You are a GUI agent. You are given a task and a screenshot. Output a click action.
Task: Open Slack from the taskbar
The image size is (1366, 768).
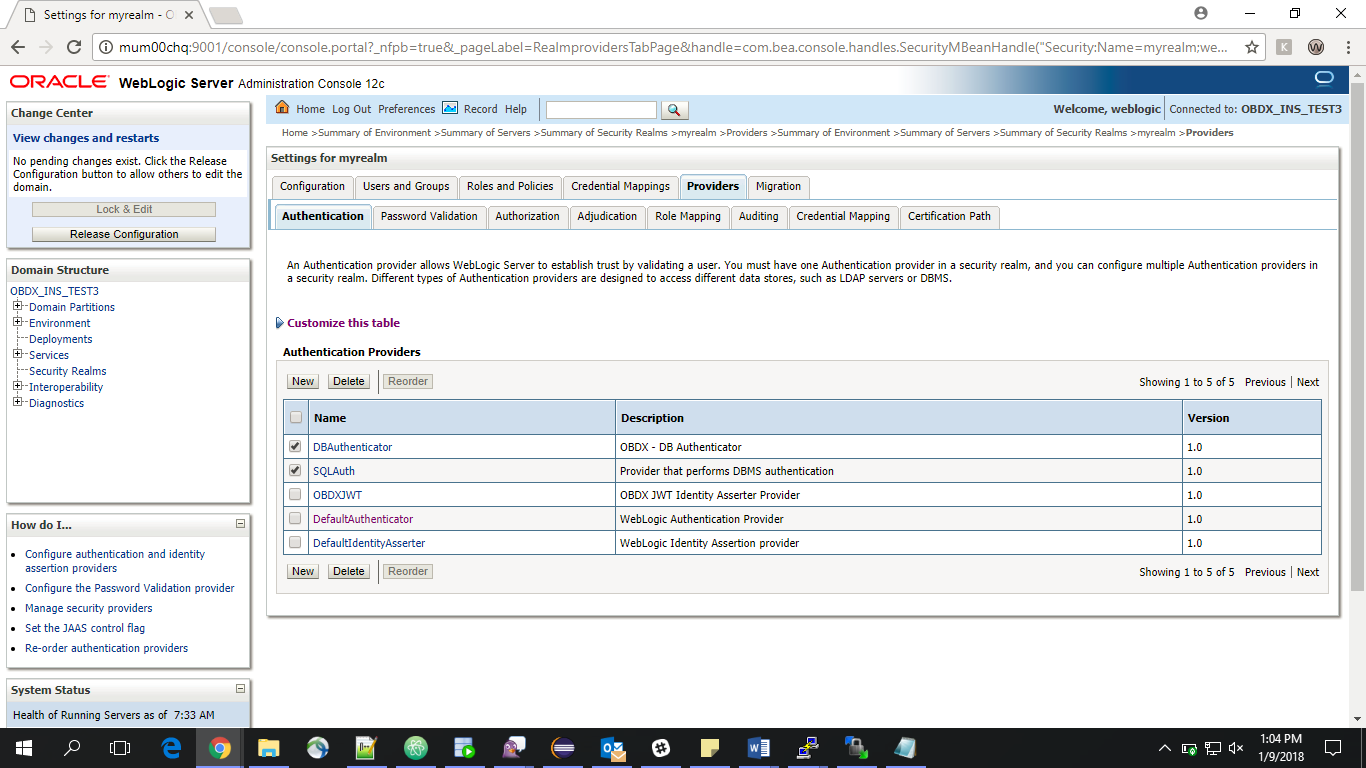[x=661, y=747]
